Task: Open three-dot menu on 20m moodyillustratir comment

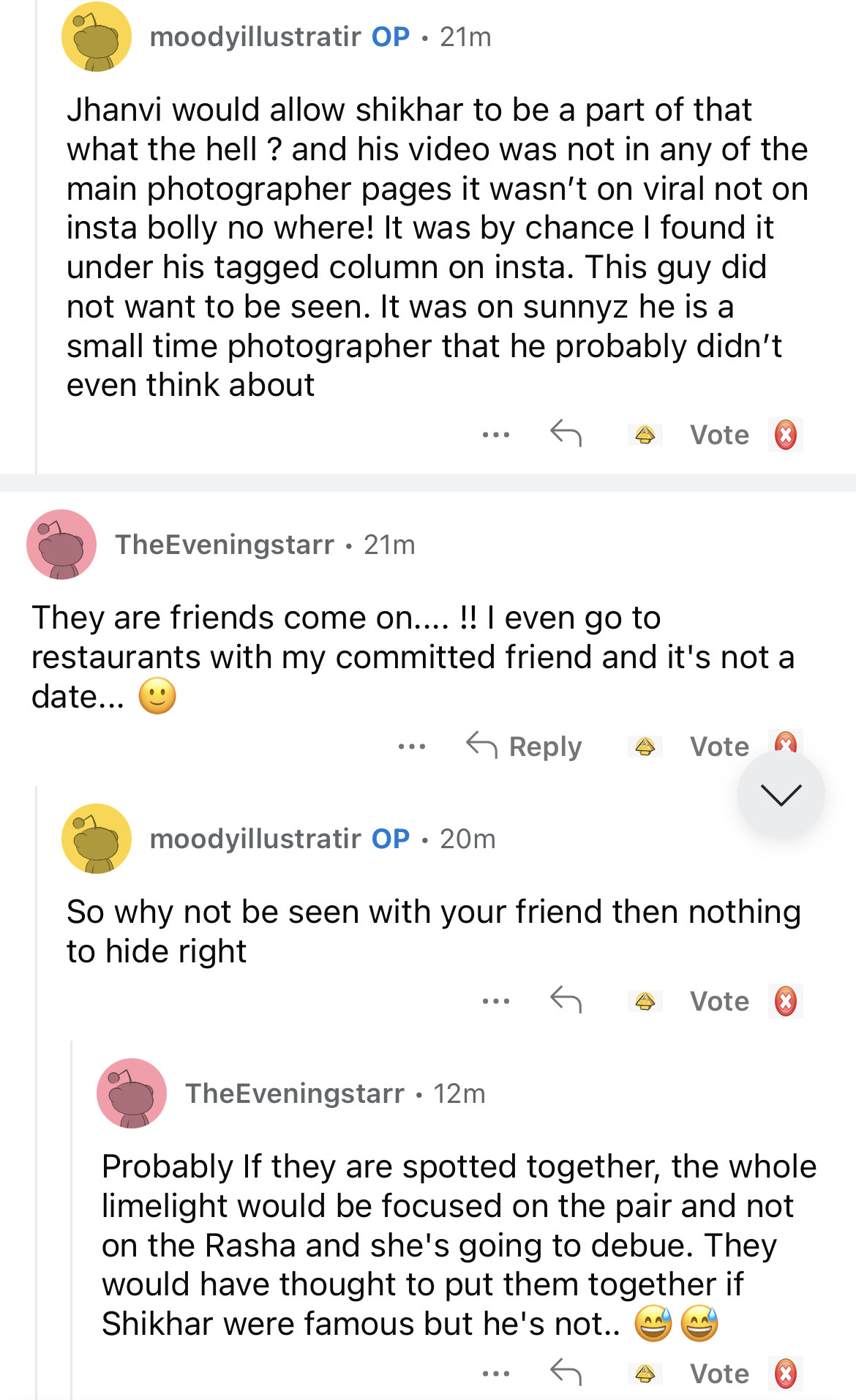Action: click(495, 1002)
